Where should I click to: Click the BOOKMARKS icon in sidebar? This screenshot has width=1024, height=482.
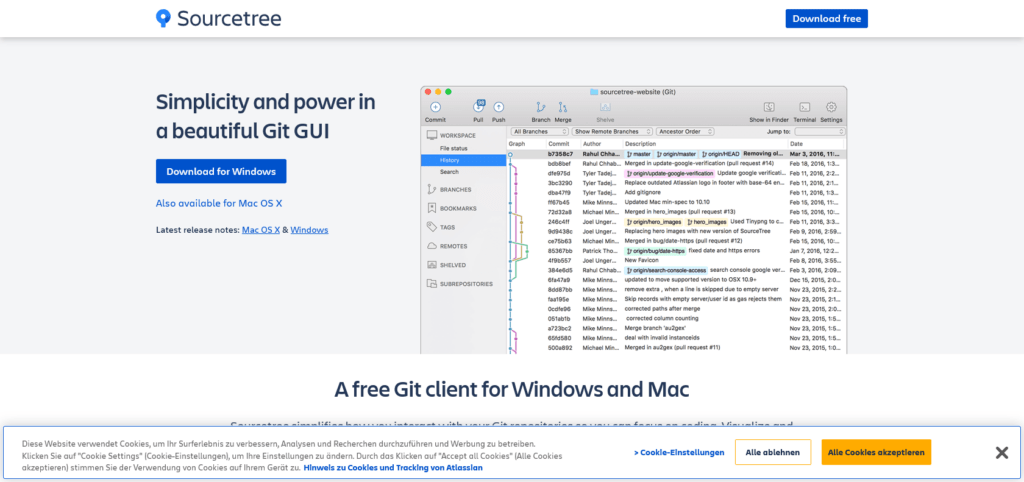pyautogui.click(x=432, y=208)
